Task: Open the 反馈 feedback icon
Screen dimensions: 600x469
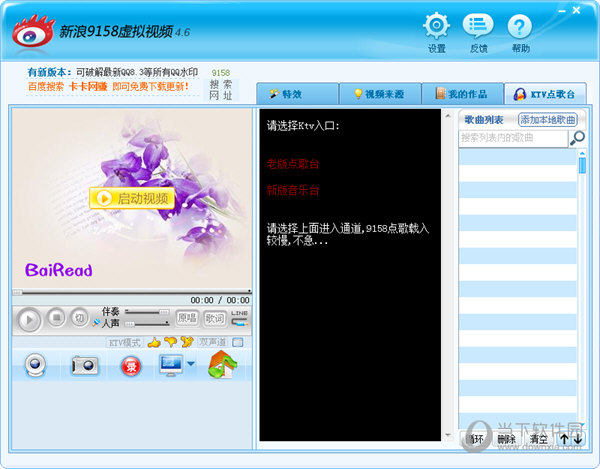Action: coord(478,26)
